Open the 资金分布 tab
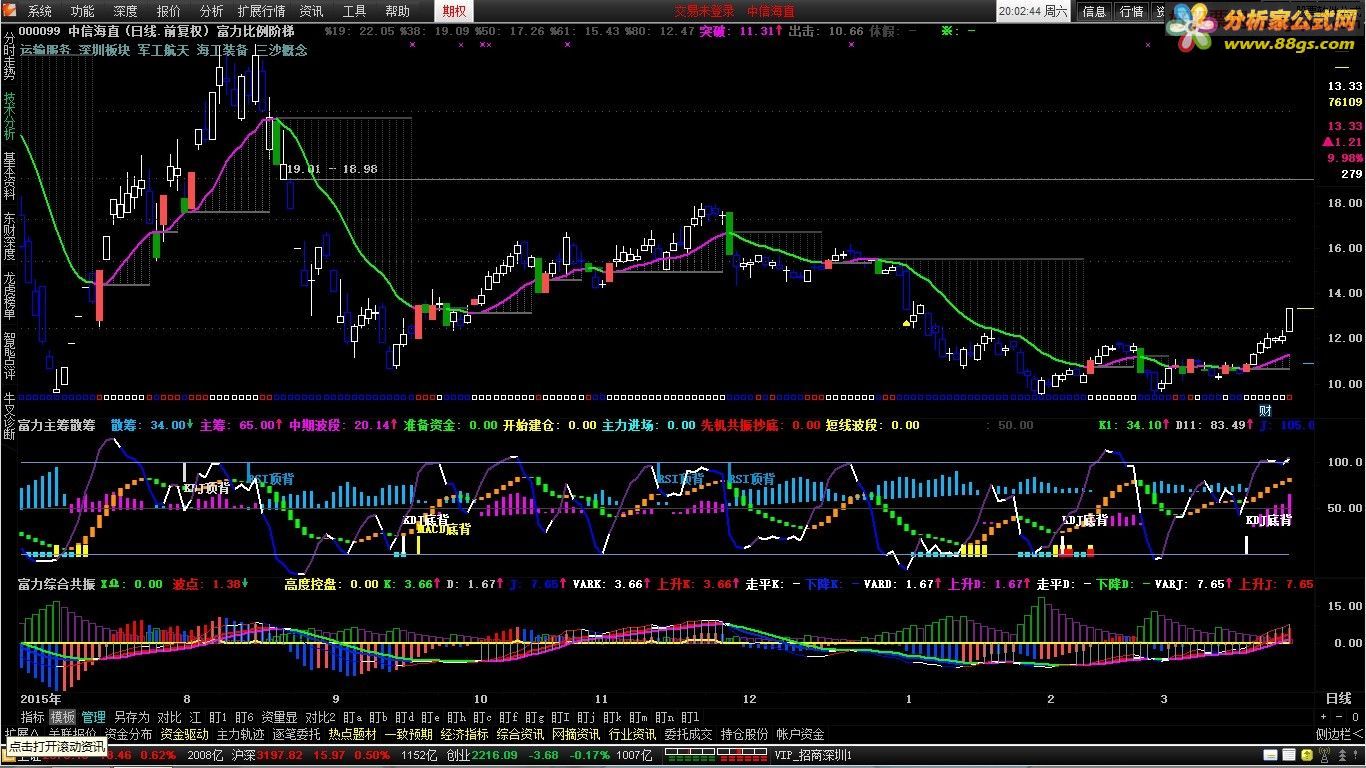This screenshot has height=768, width=1366. point(128,734)
